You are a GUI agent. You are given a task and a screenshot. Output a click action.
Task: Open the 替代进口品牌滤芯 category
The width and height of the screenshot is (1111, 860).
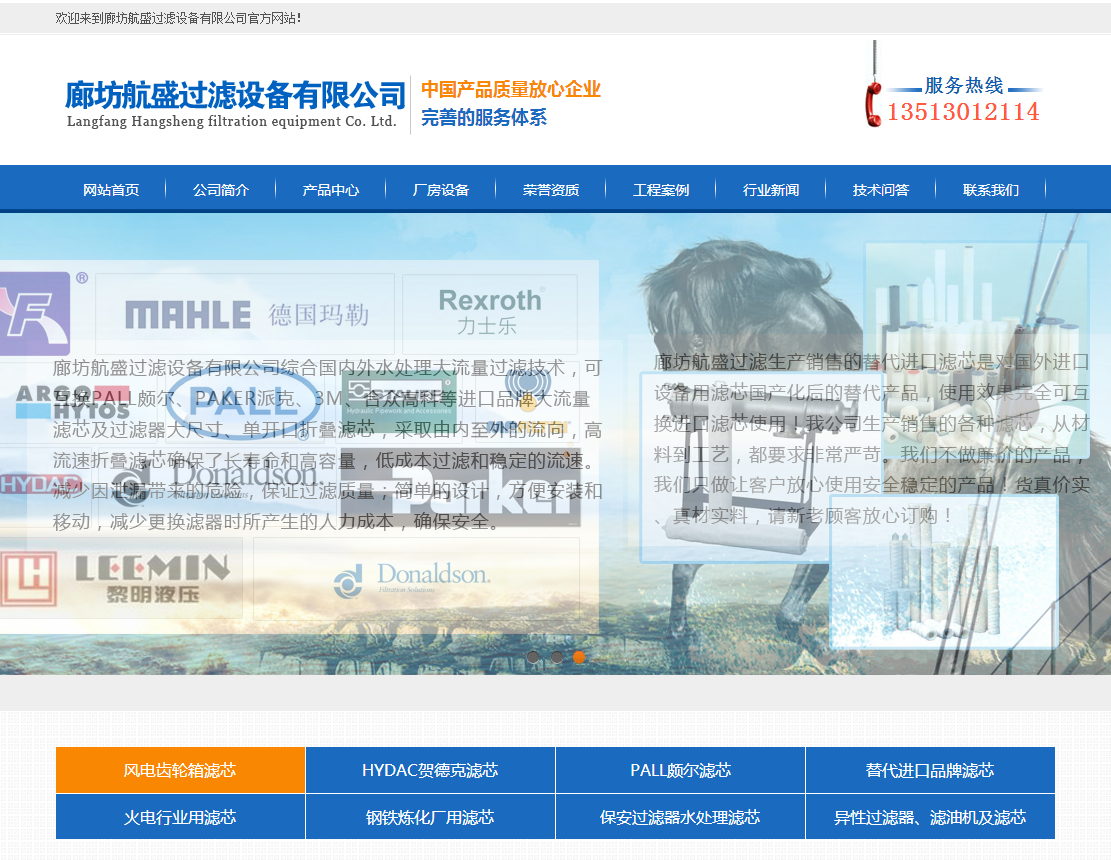[930, 770]
